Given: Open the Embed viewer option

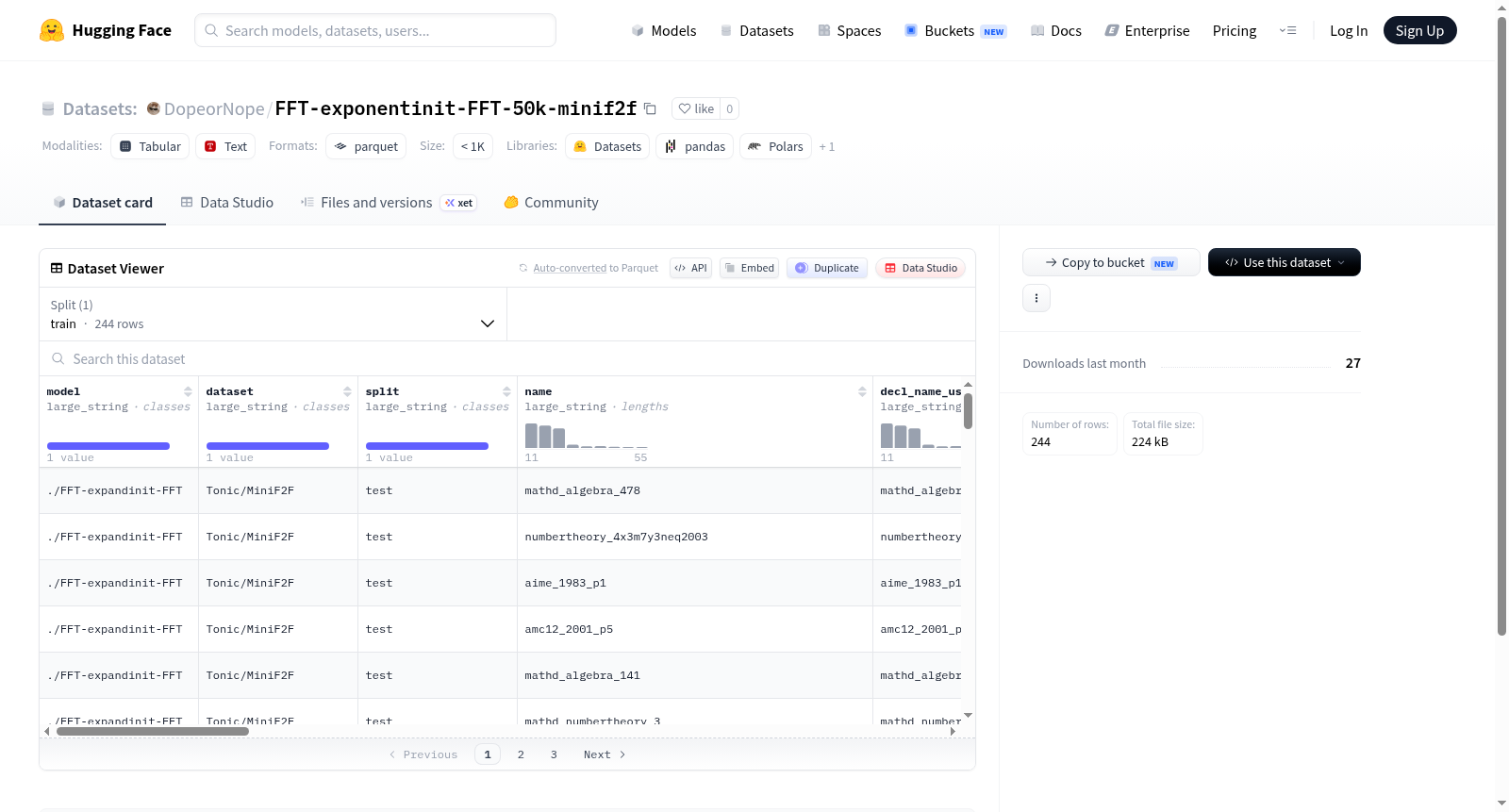Looking at the screenshot, I should click(750, 268).
